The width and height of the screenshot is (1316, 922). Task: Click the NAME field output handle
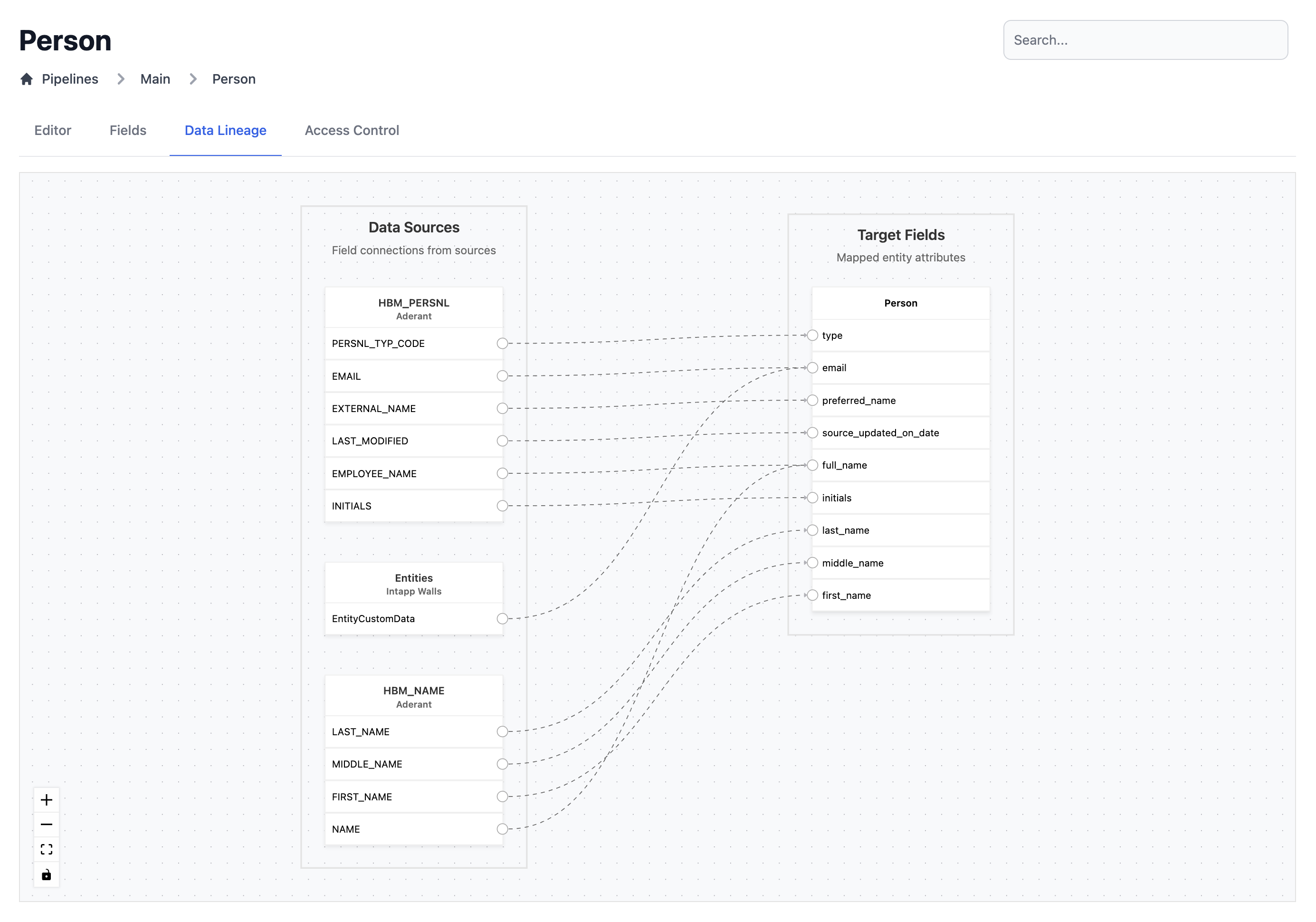click(502, 829)
